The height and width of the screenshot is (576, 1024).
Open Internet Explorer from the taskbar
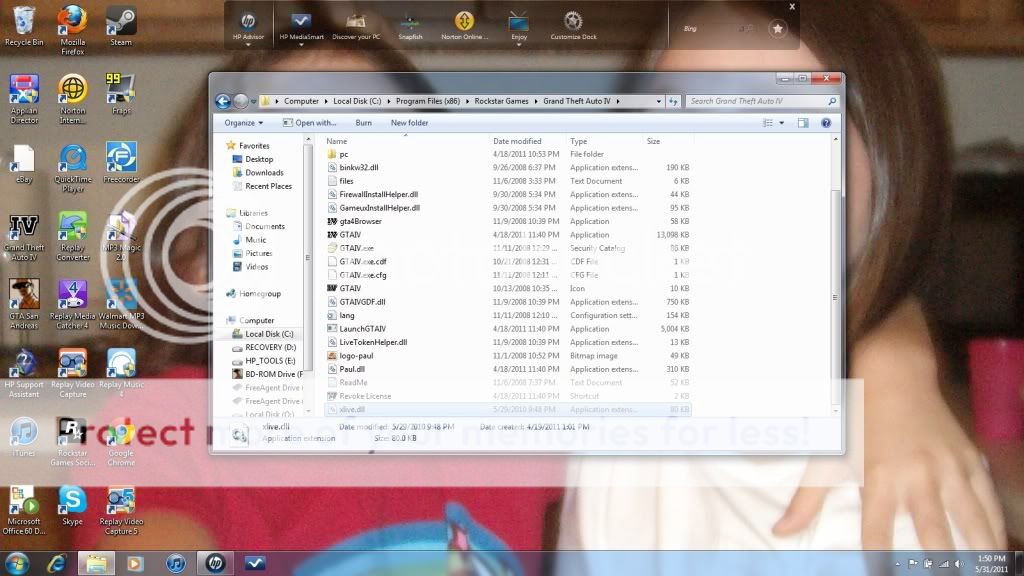(56, 563)
